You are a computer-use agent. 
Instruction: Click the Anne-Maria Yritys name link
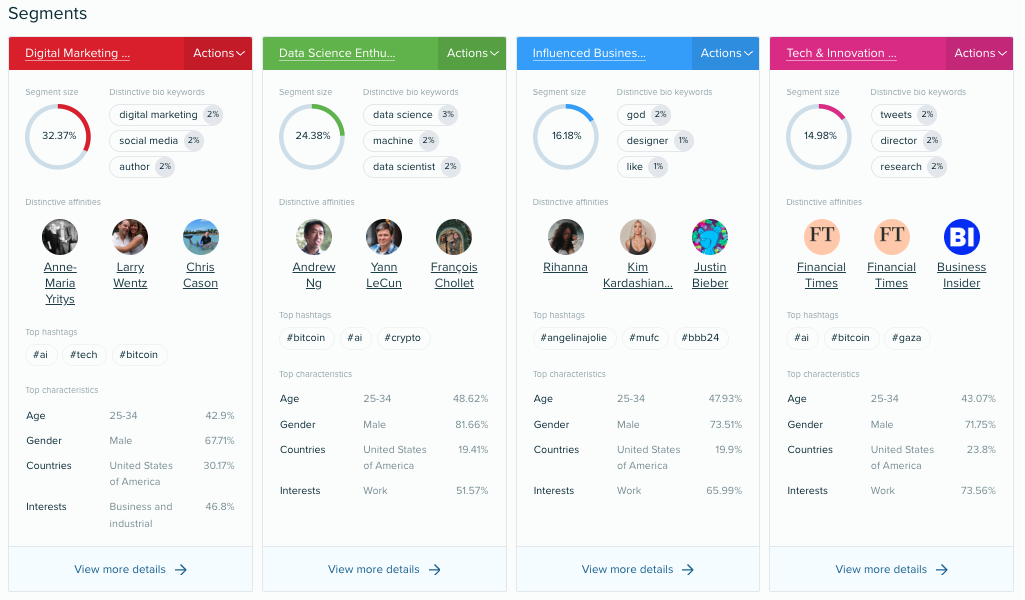59,283
